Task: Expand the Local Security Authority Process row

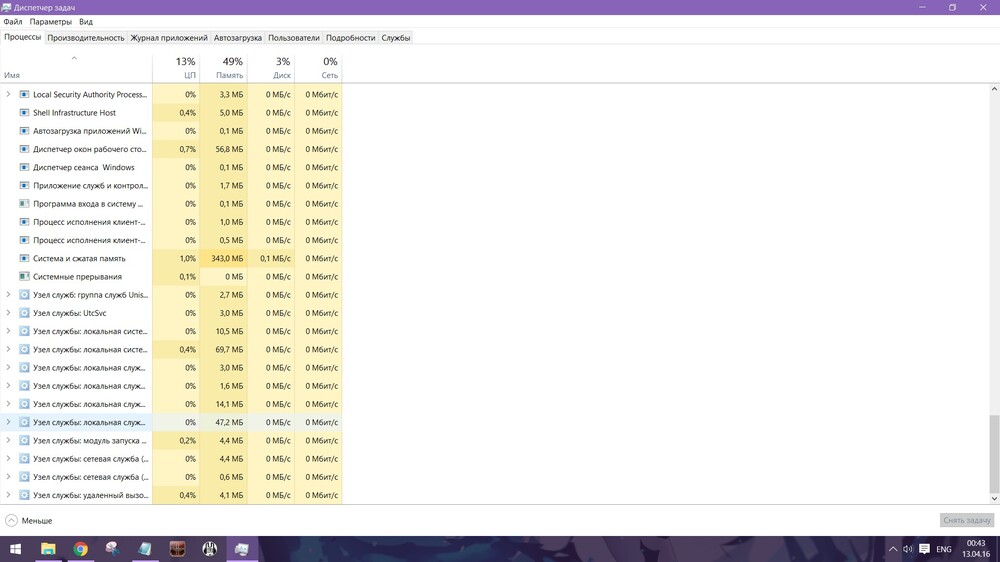Action: [x=8, y=94]
